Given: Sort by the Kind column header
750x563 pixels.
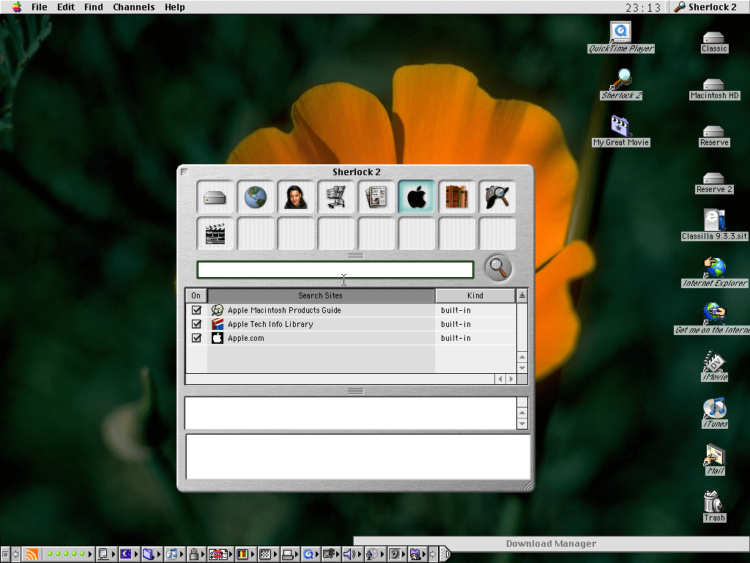Looking at the screenshot, I should coord(475,296).
